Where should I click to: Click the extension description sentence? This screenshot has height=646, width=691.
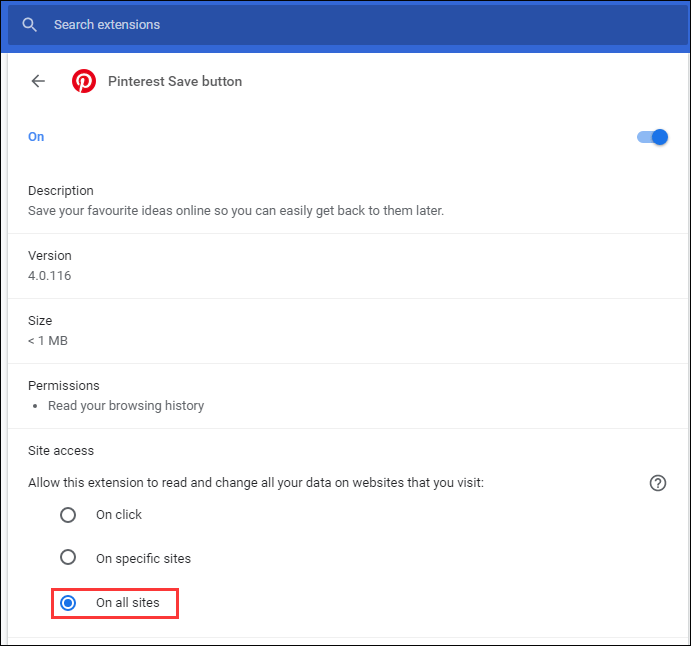point(236,211)
